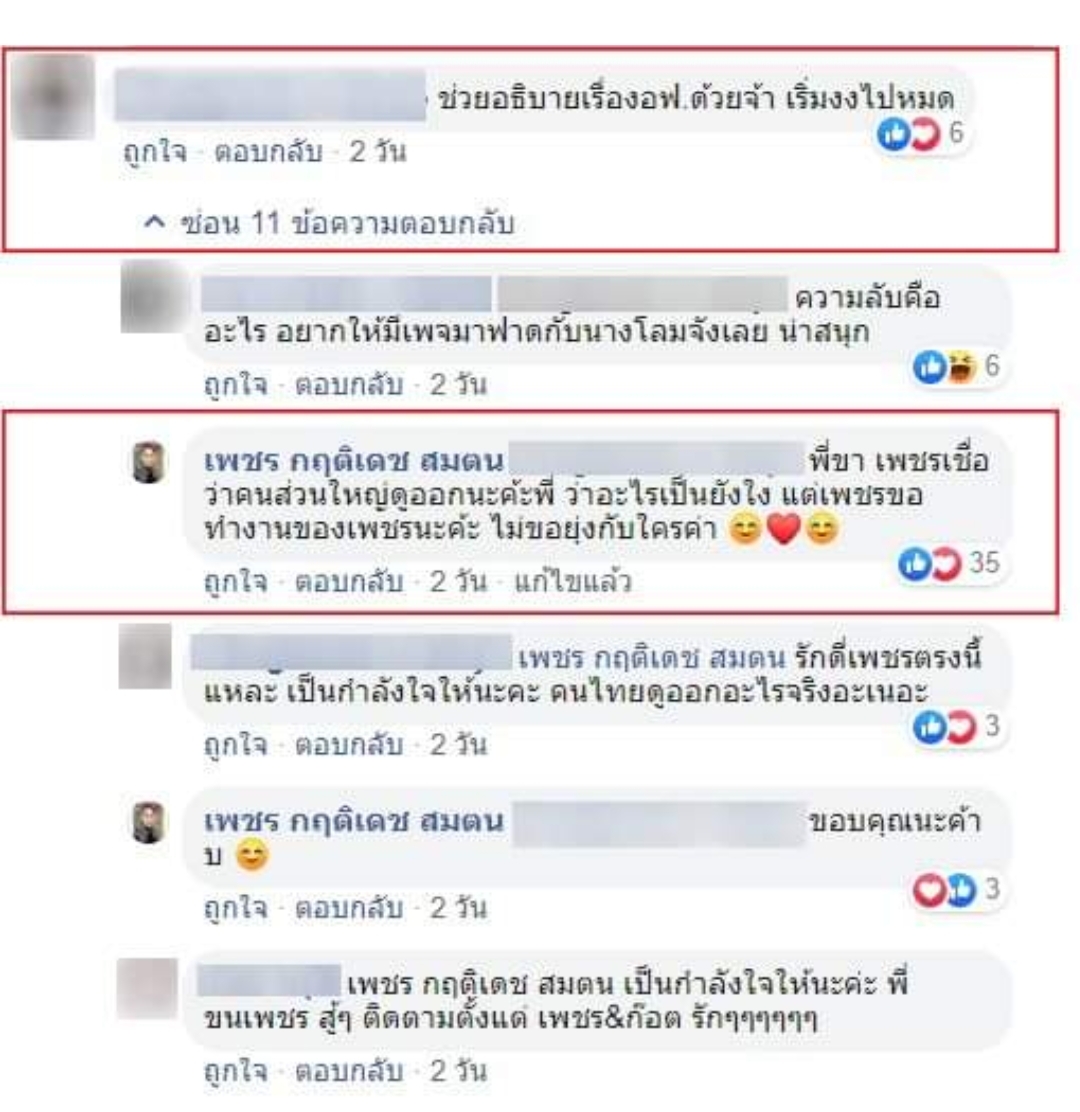
Task: Reply to the top comment
Action: (268, 151)
